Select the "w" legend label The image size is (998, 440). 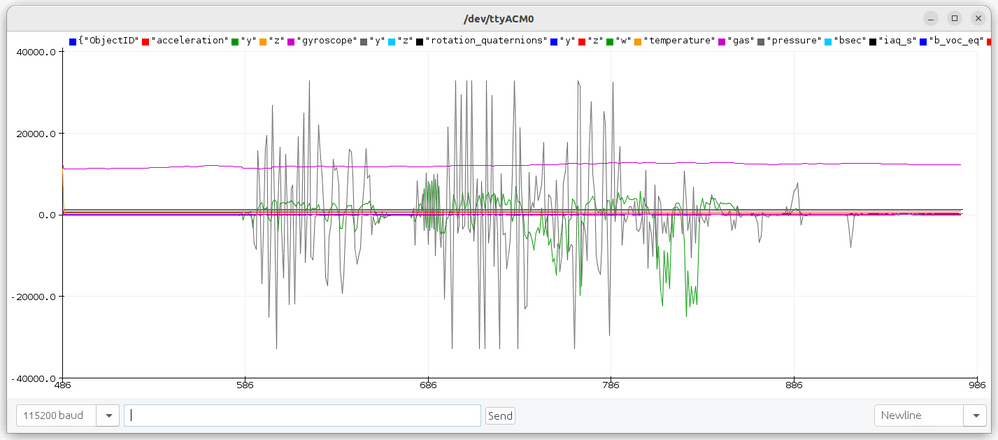click(x=623, y=41)
